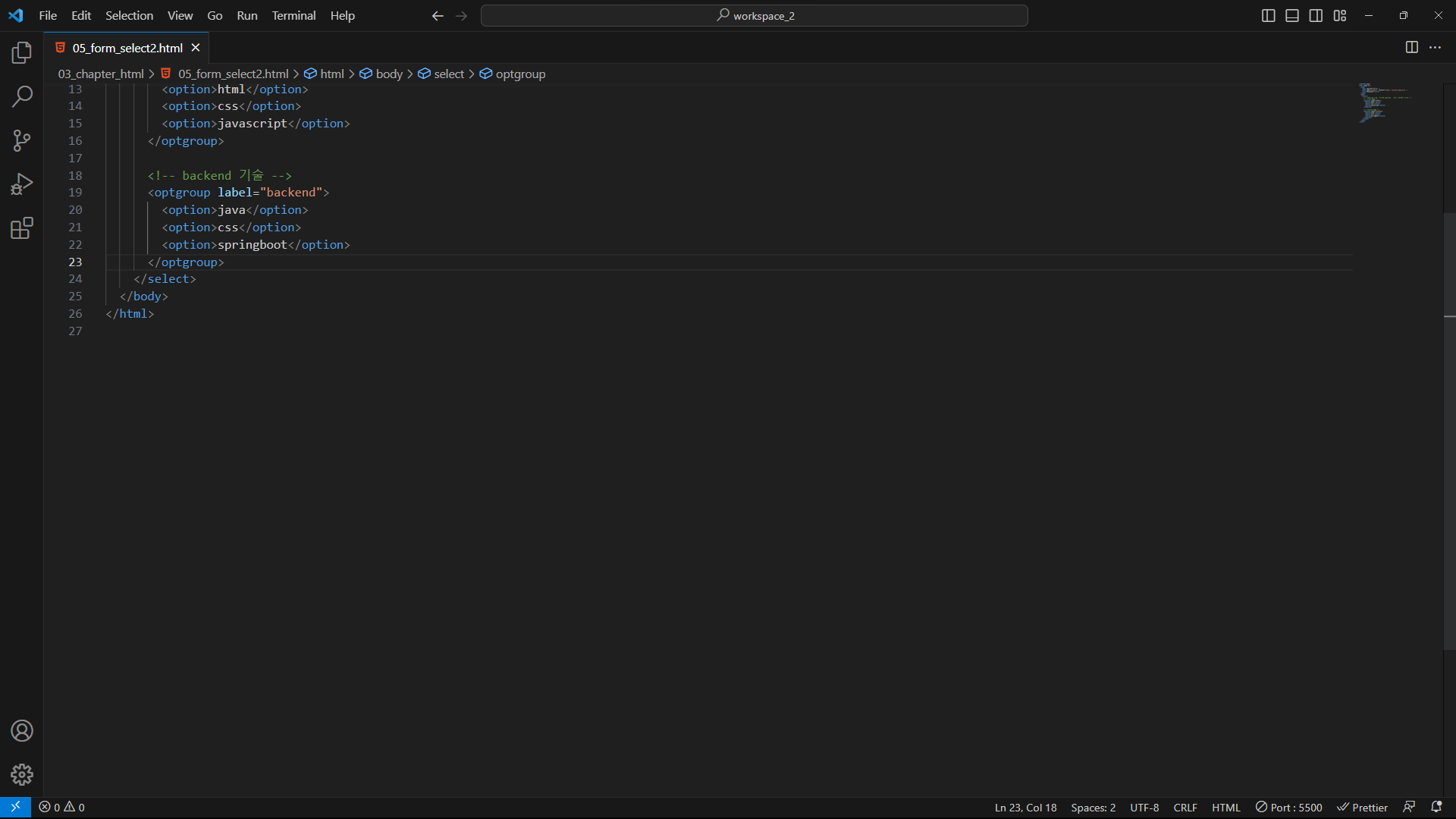This screenshot has height=819, width=1456.
Task: Select the 05_form_select2.html editor tab
Action: (x=127, y=48)
